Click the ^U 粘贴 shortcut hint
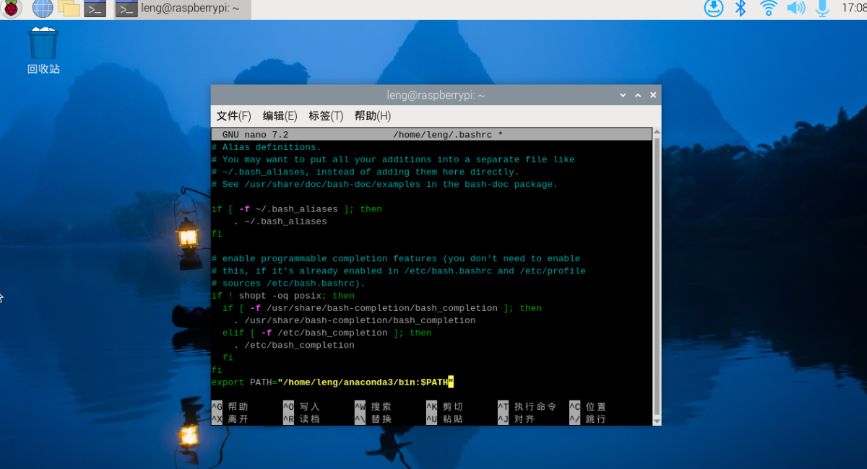This screenshot has width=867, height=469. pos(445,419)
